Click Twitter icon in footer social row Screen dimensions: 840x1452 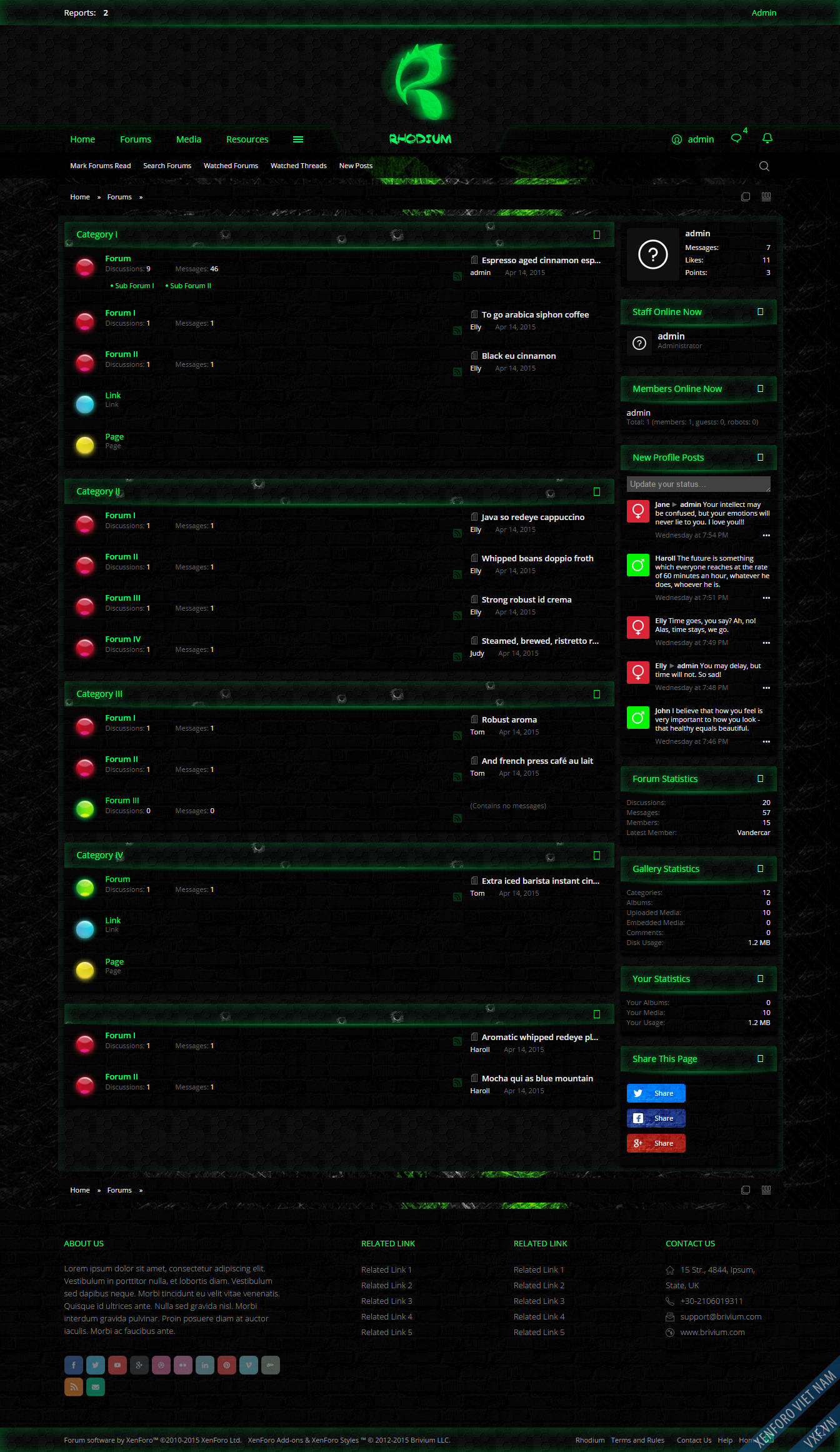(96, 1365)
